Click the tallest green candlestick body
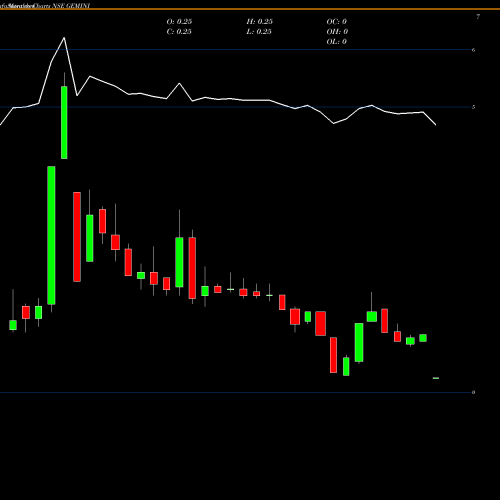Viewport: 500px width, 500px height. click(51, 235)
